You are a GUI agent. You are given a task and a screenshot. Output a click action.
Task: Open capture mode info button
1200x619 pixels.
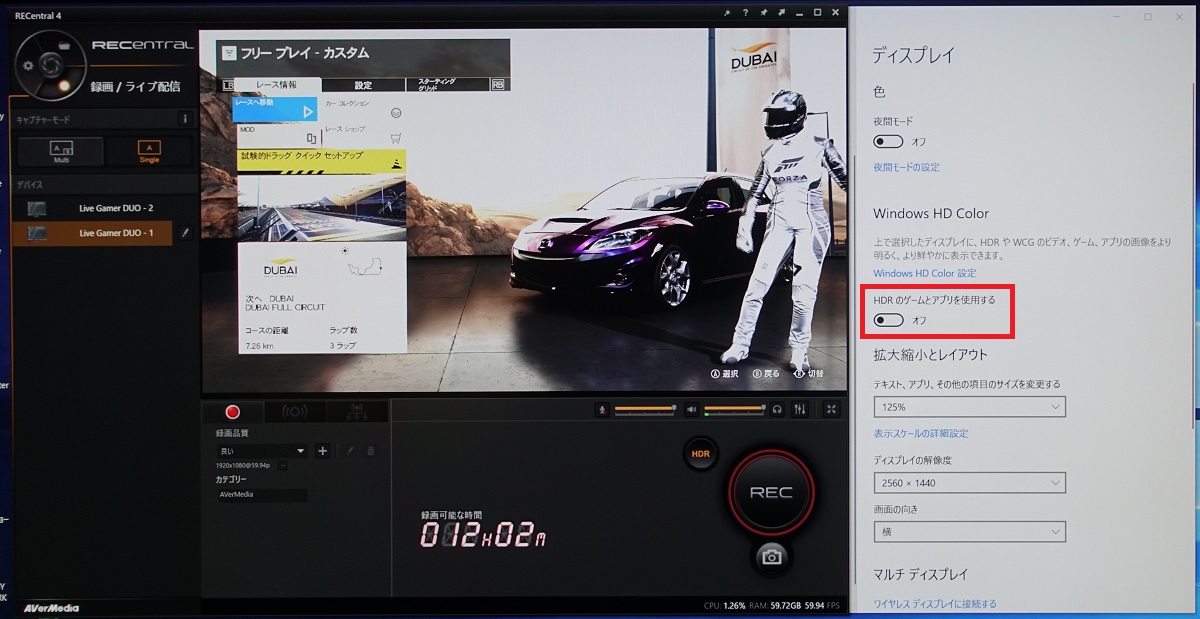pos(184,118)
